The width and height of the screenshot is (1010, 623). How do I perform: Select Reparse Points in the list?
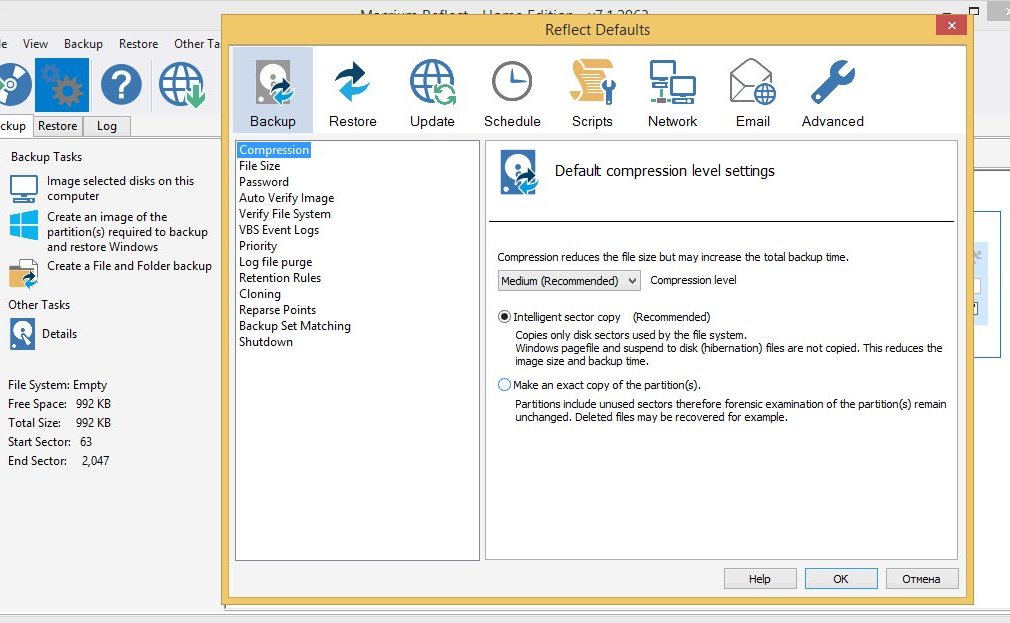[278, 310]
